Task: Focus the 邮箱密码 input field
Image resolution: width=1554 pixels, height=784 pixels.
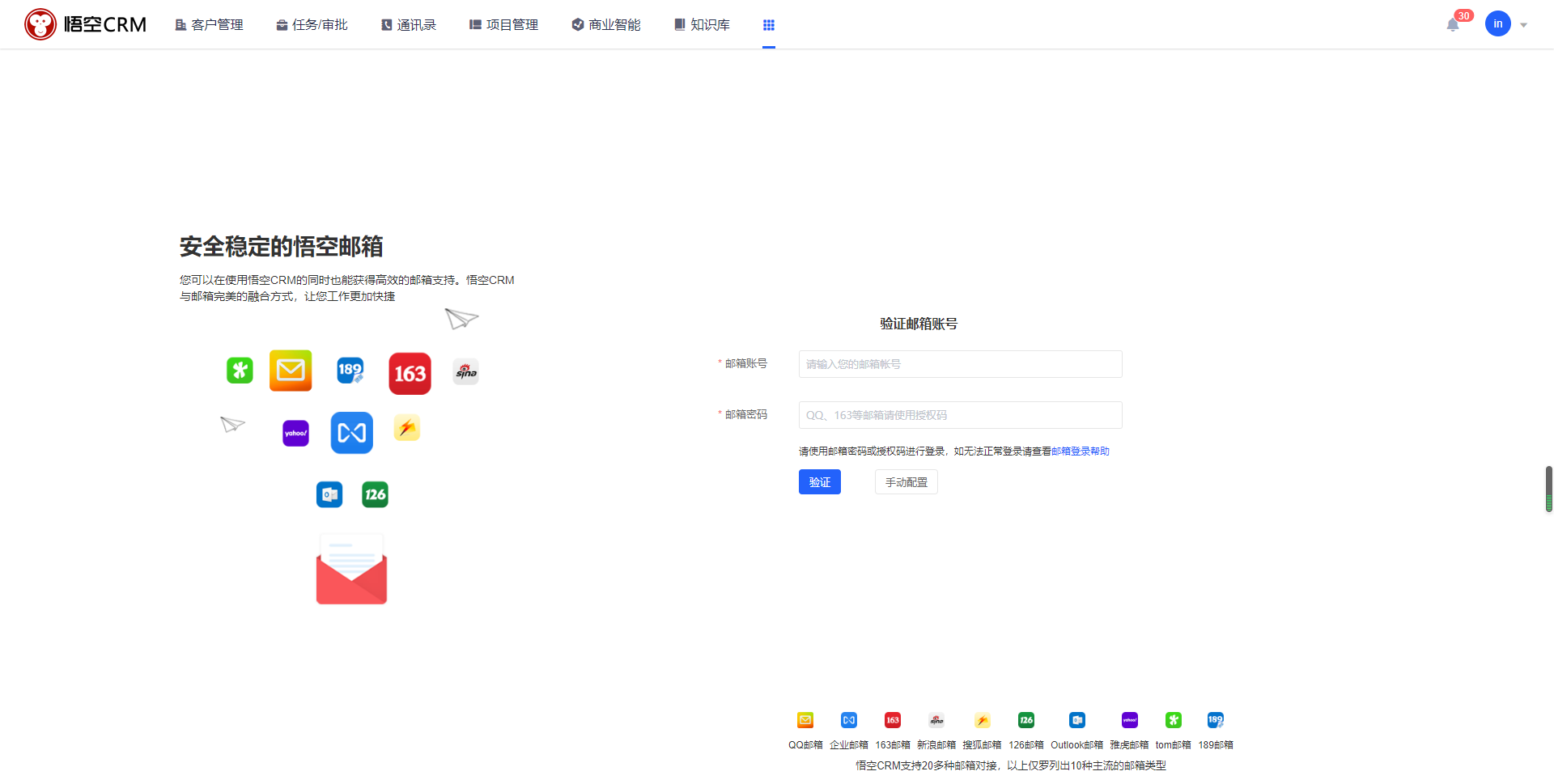Action: coord(960,415)
